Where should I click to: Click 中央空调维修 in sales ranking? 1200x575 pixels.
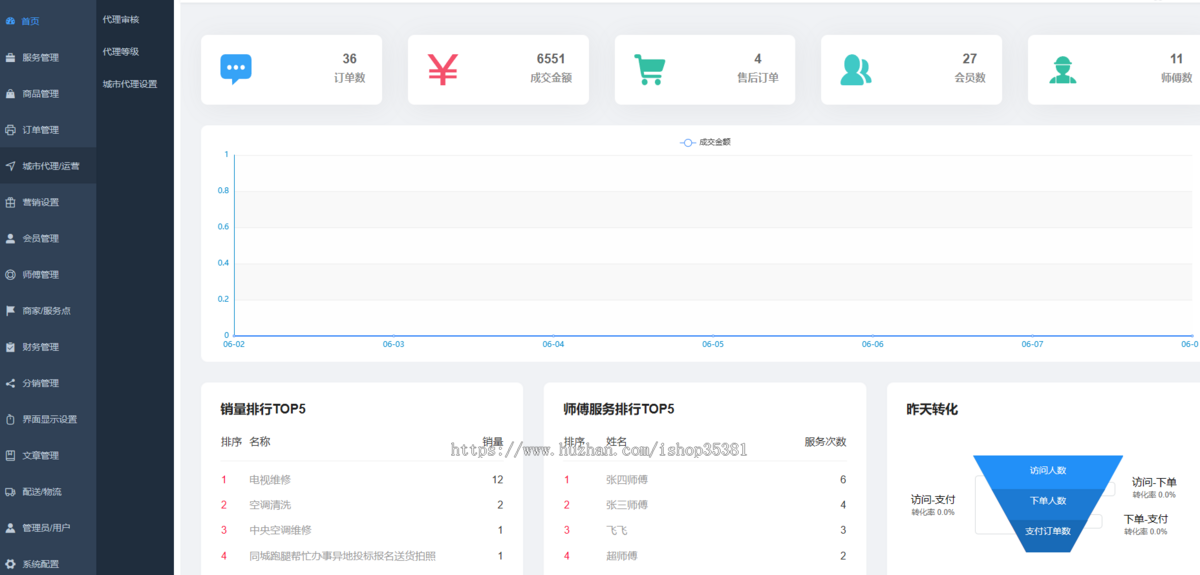tap(280, 530)
